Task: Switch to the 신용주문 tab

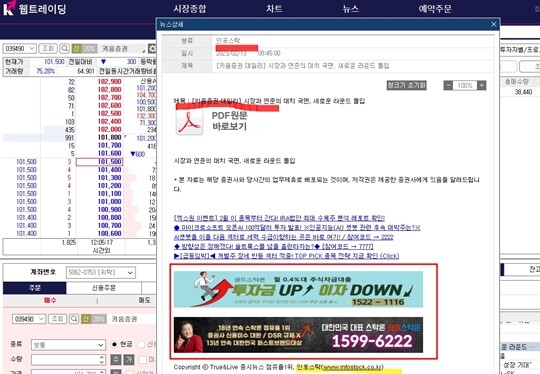Action: tap(104, 288)
